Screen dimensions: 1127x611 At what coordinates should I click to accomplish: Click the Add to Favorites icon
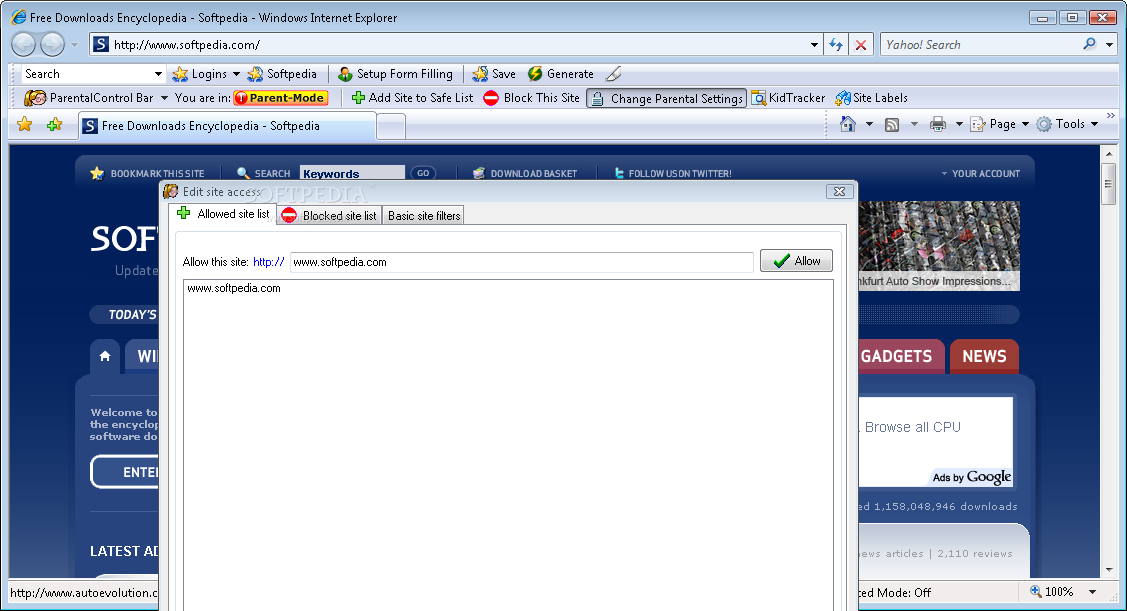pos(55,124)
